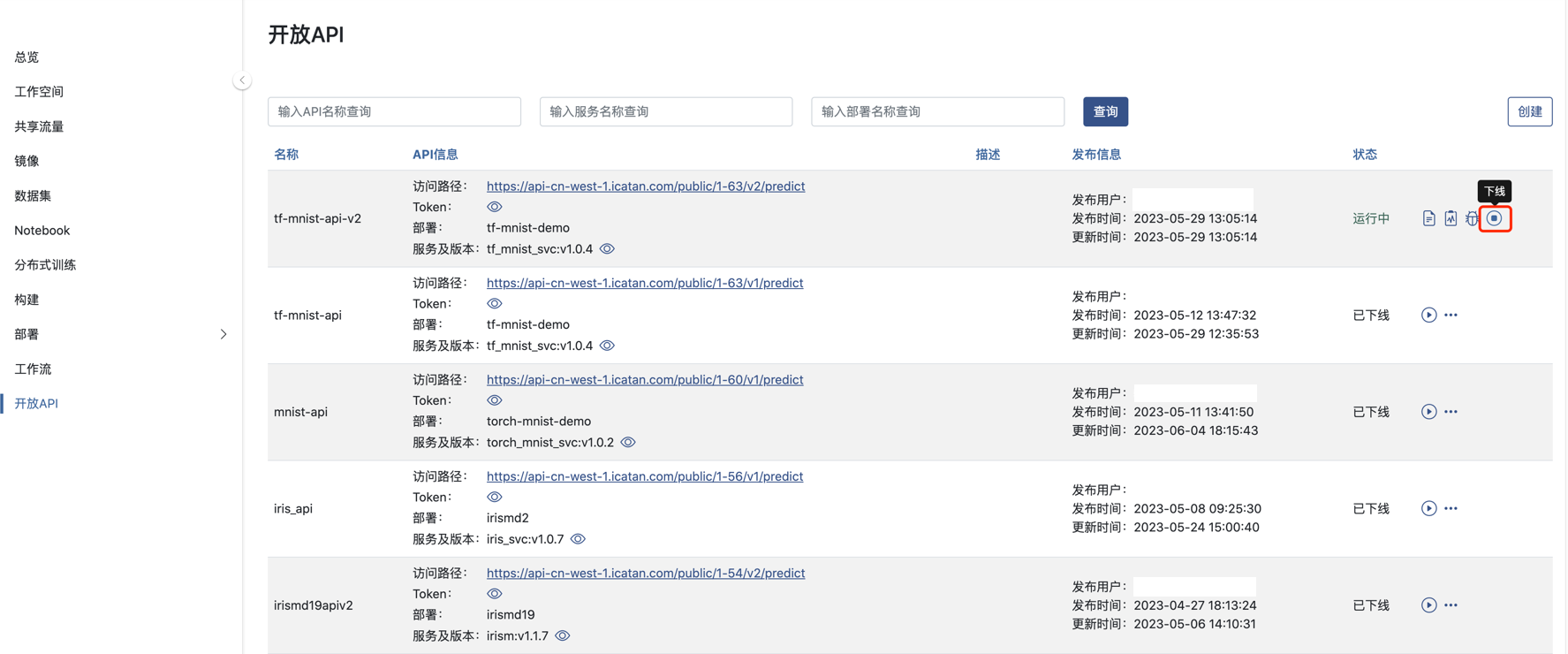Open the document icon for tf-mnist-api-v2

point(1428,218)
